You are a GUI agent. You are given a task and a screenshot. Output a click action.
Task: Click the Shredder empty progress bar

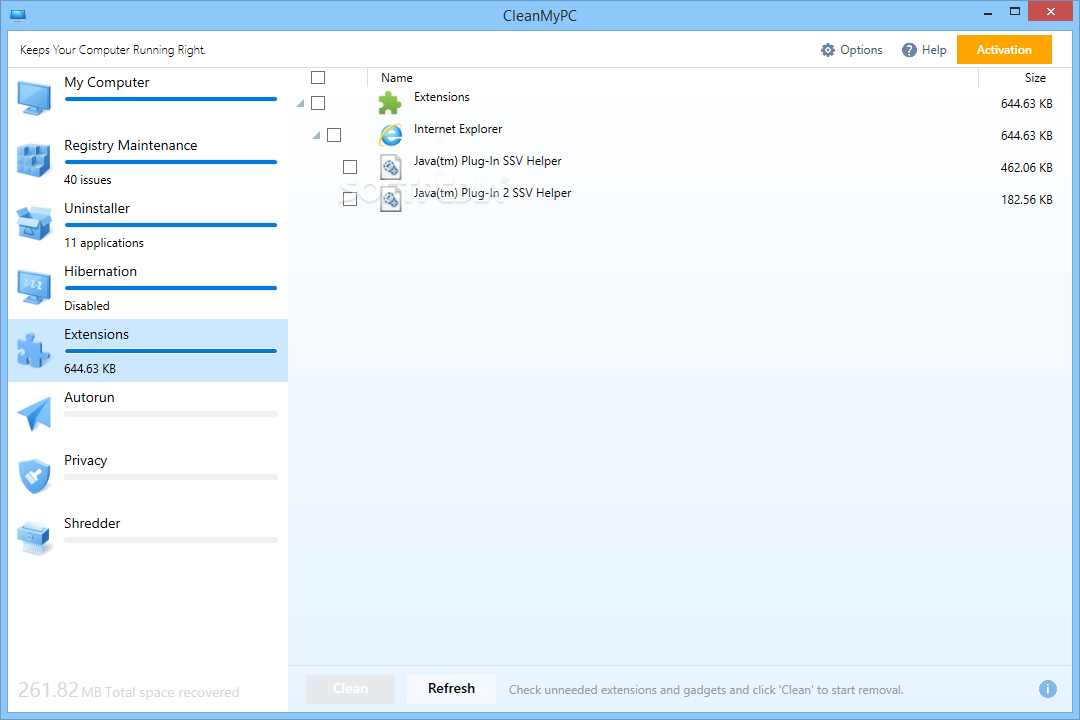(x=171, y=540)
